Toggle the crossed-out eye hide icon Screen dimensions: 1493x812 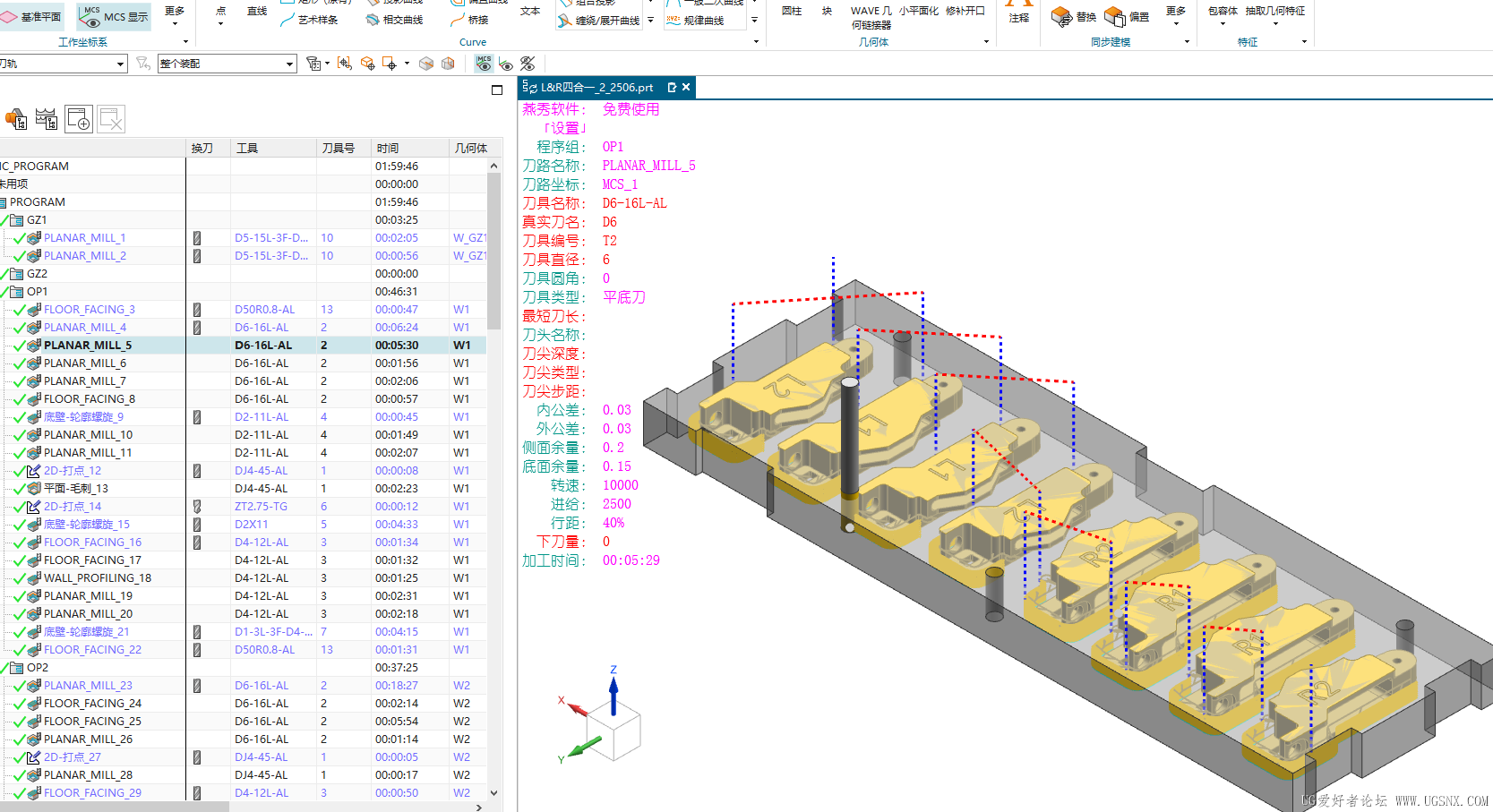tap(528, 64)
